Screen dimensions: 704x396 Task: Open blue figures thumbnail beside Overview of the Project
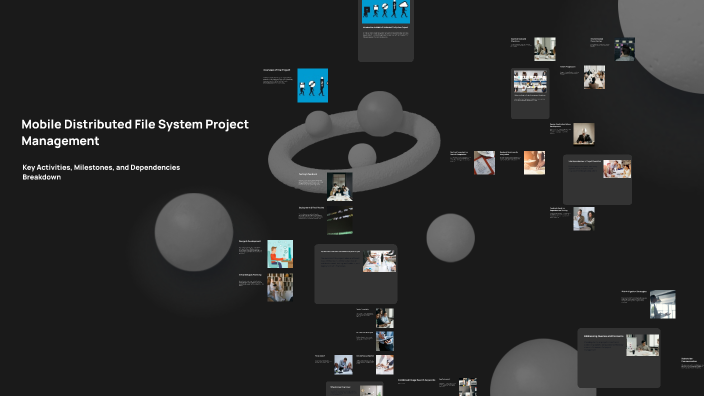312,85
